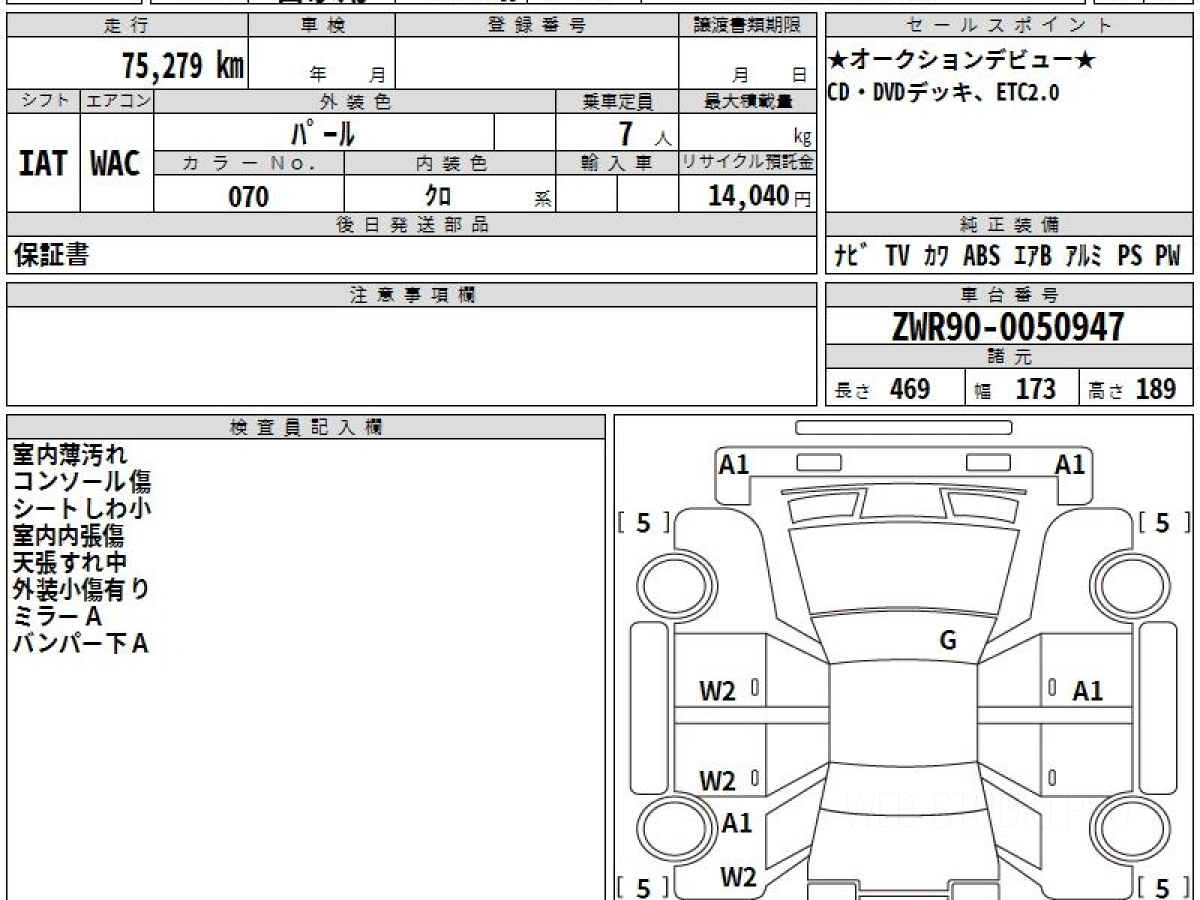Image resolution: width=1200 pixels, height=900 pixels.
Task: Click the アルミ alloy wheel indicator
Action: click(x=1083, y=256)
